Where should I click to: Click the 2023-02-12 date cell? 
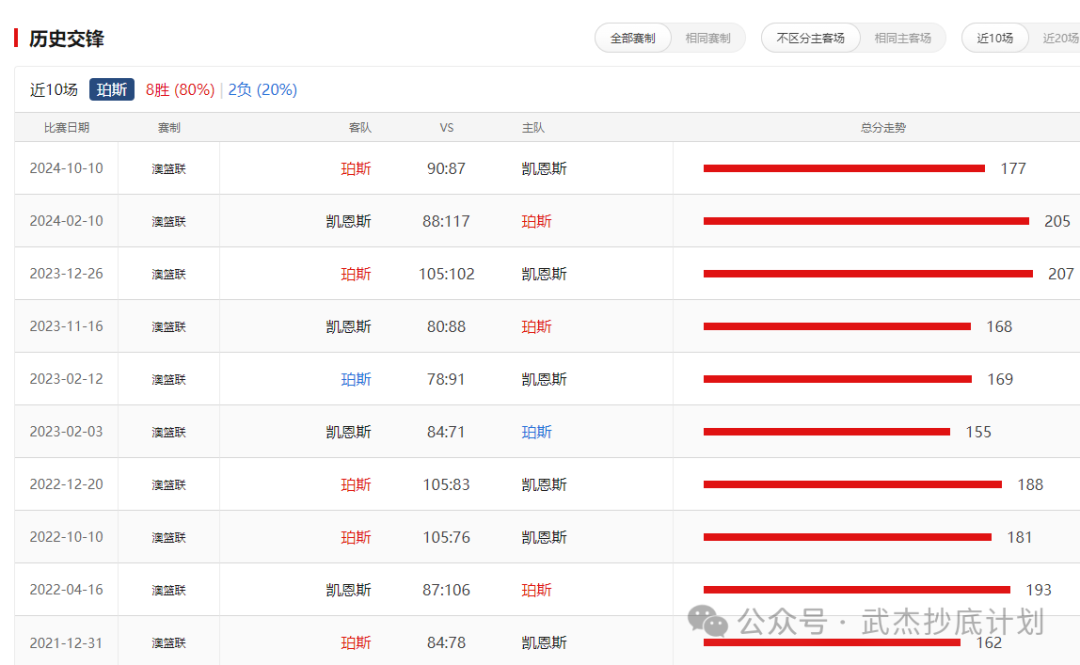coord(66,380)
